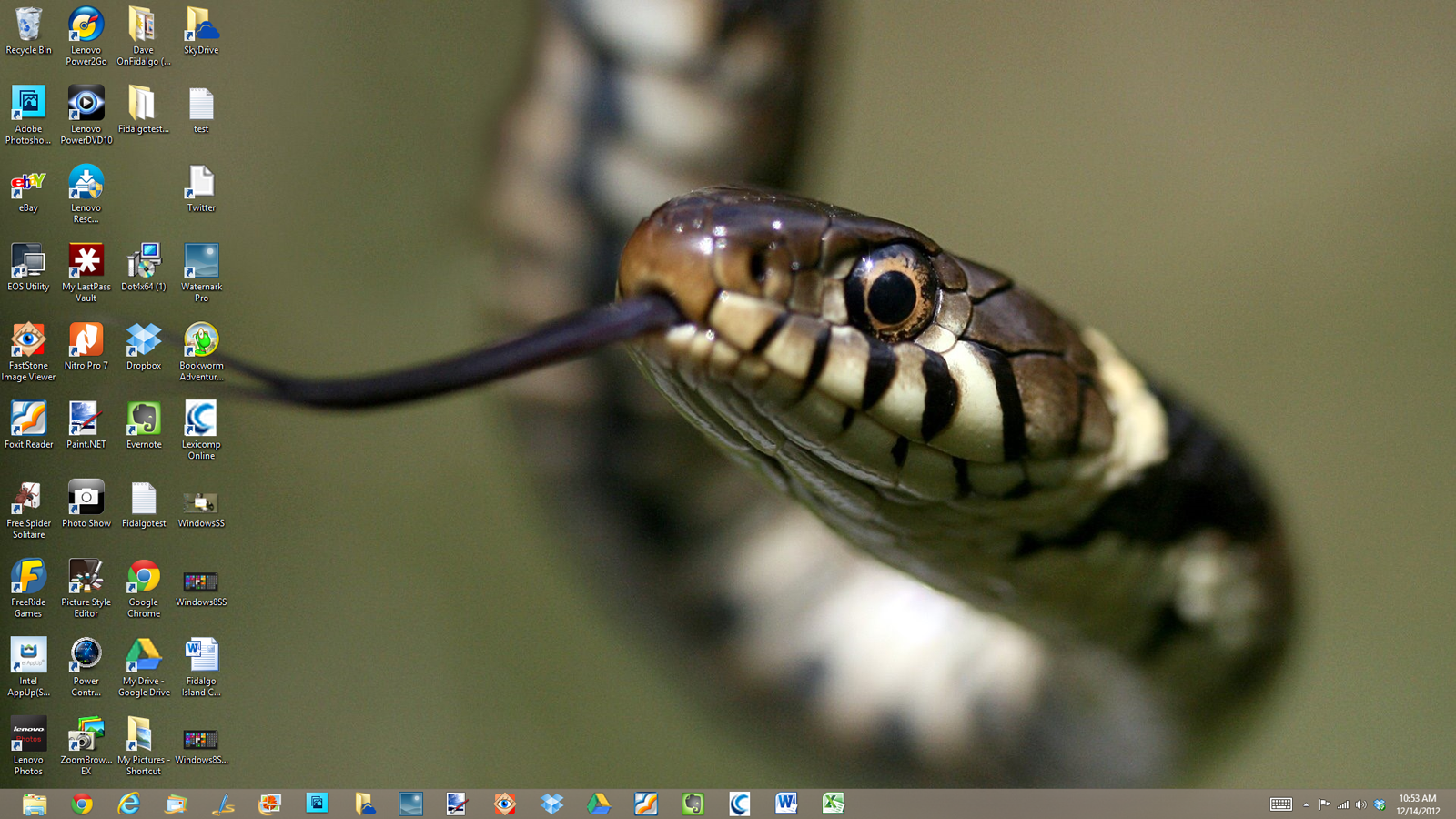The image size is (1456, 819).
Task: Click the Lexicomp taskbar icon
Action: (740, 804)
